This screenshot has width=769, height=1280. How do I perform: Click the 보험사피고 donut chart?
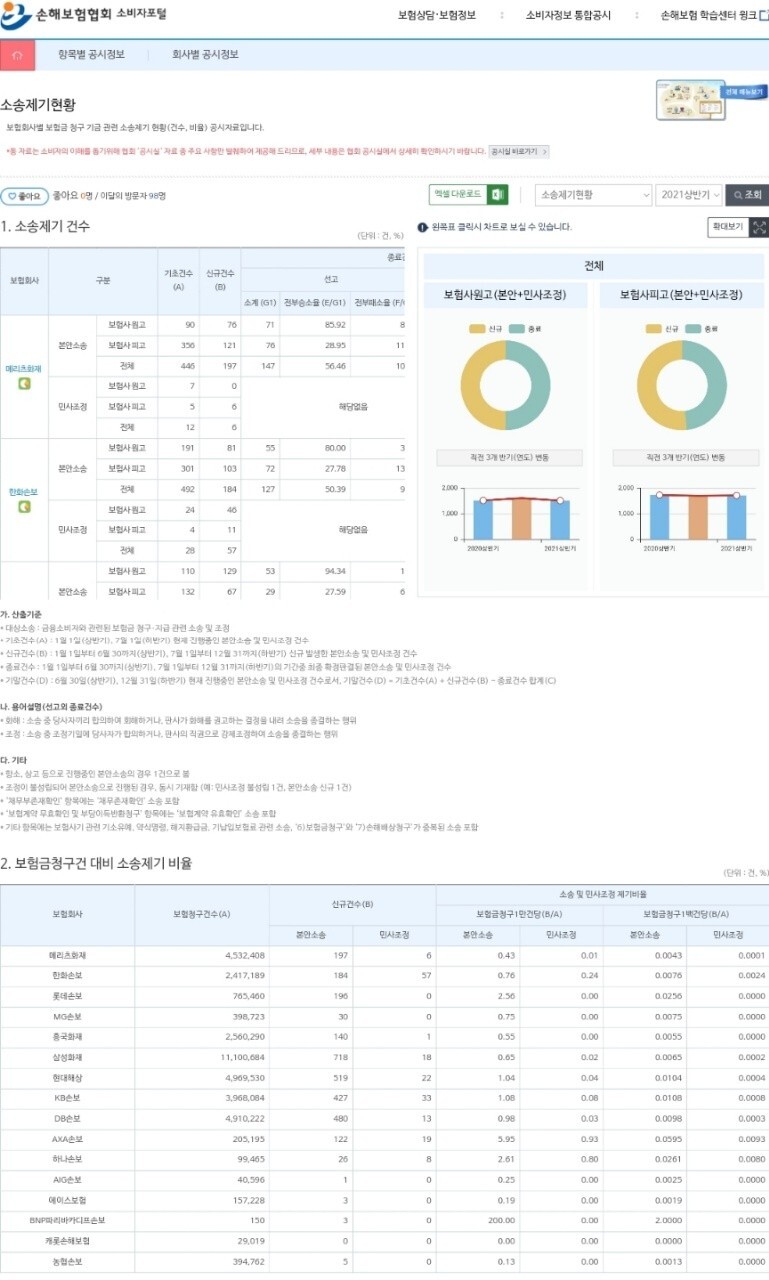[x=682, y=385]
